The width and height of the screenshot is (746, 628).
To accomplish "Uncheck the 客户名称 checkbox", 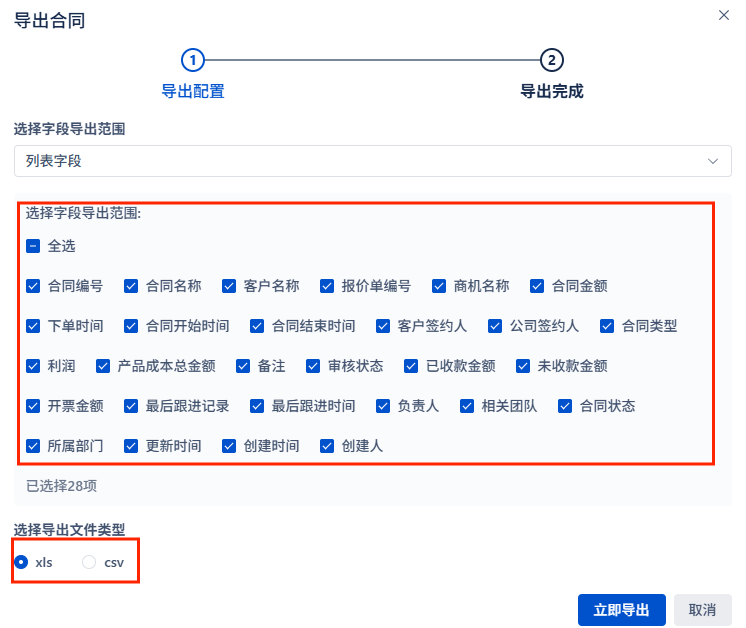I will (x=229, y=286).
